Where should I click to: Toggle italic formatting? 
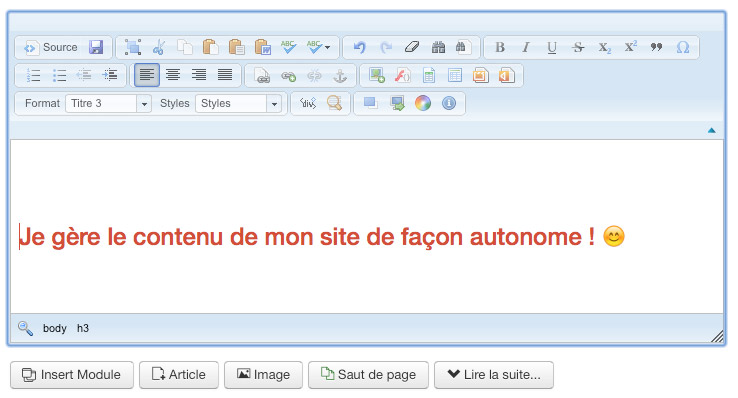pyautogui.click(x=526, y=47)
